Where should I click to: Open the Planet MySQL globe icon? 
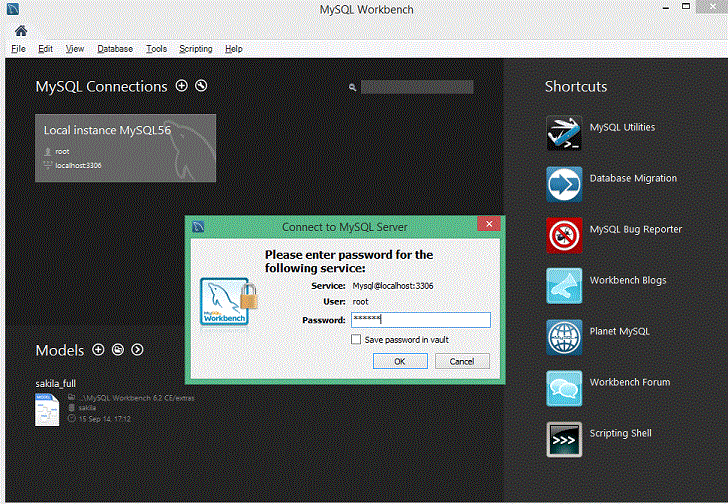coord(564,337)
